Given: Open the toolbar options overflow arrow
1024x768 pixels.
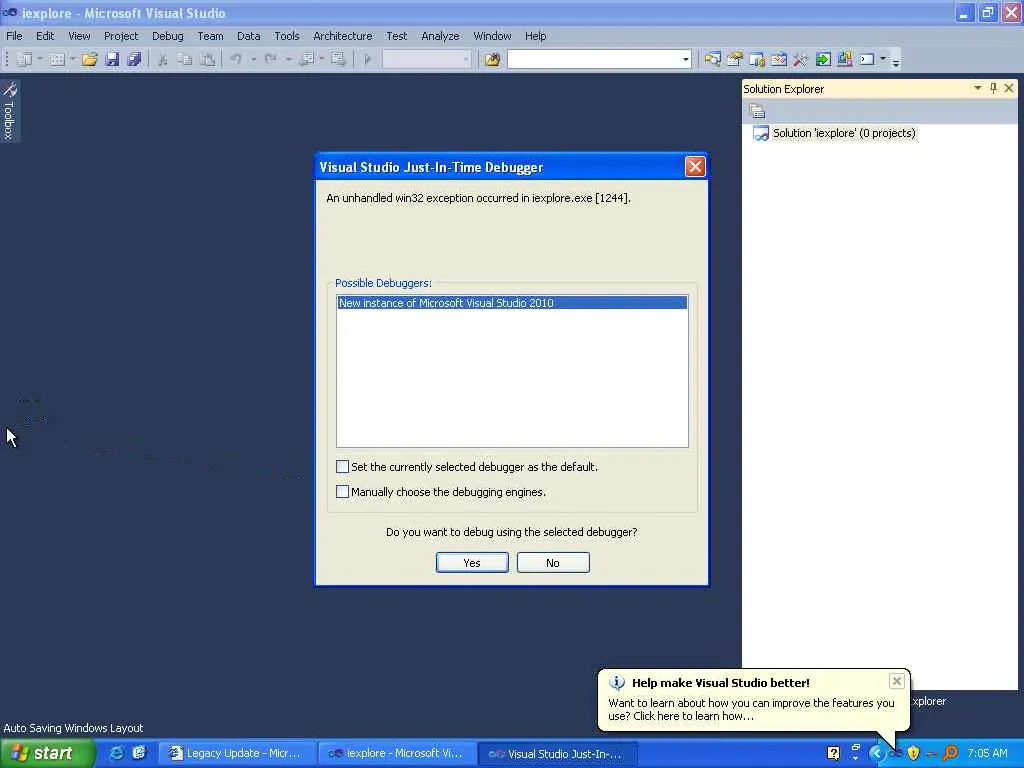Looking at the screenshot, I should point(896,63).
